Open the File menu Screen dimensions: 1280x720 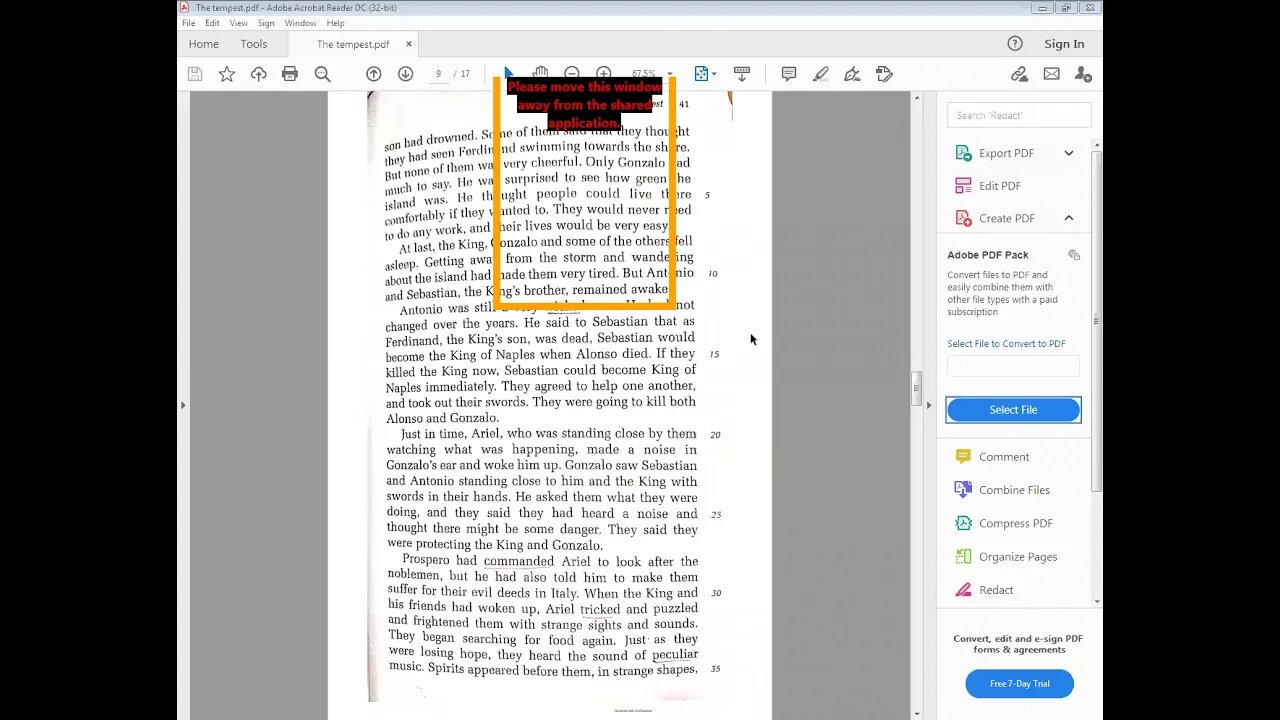[x=188, y=23]
